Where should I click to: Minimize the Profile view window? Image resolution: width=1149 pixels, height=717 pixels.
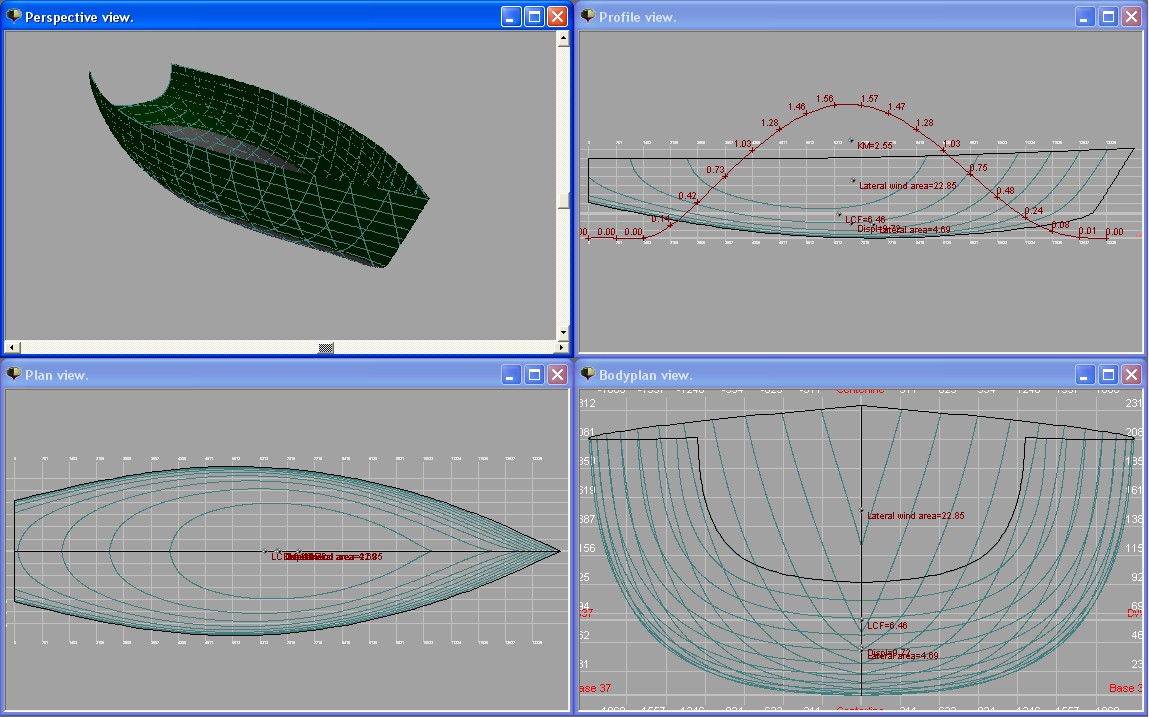point(1085,17)
